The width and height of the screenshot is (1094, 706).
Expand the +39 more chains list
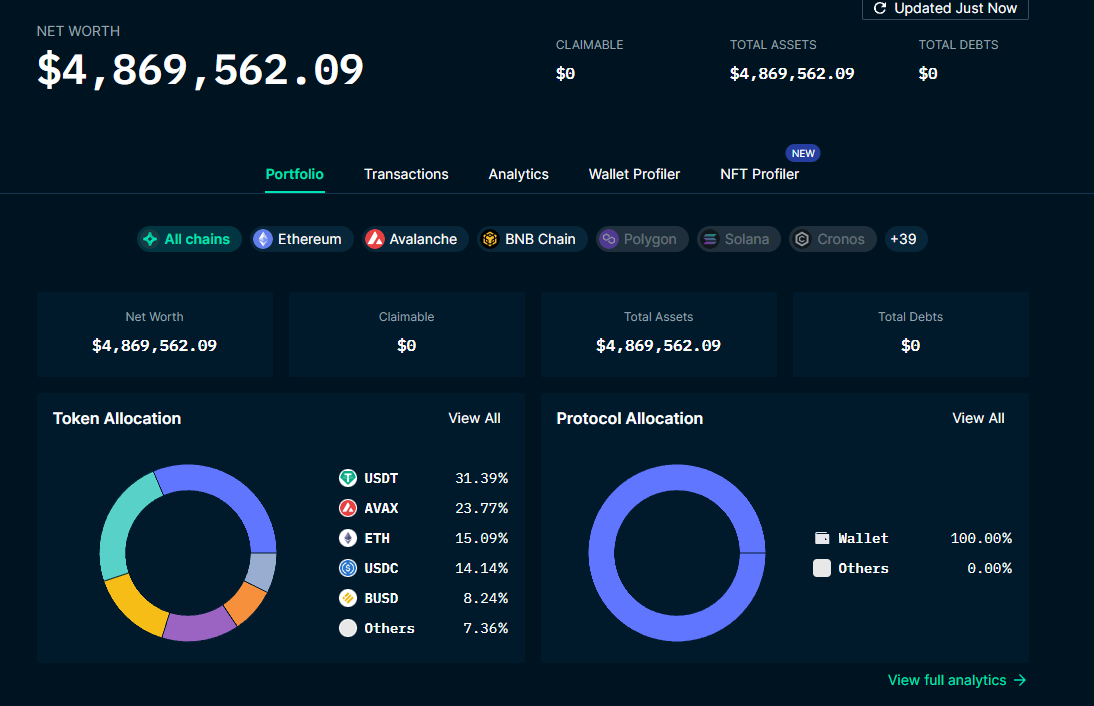903,239
